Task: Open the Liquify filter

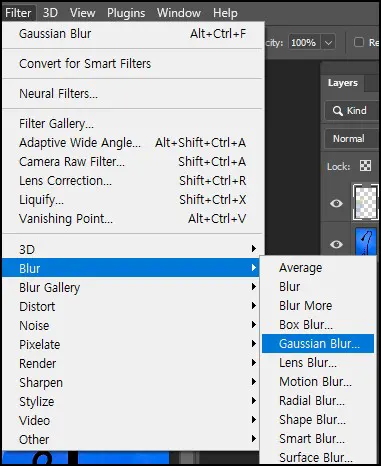Action: click(133, 200)
